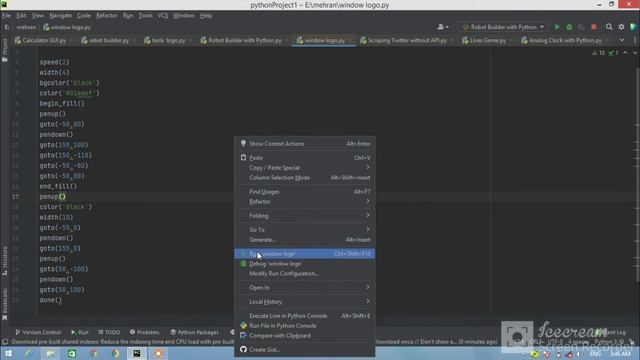
Task: Open the File menu
Action: pyautogui.click(x=6, y=16)
